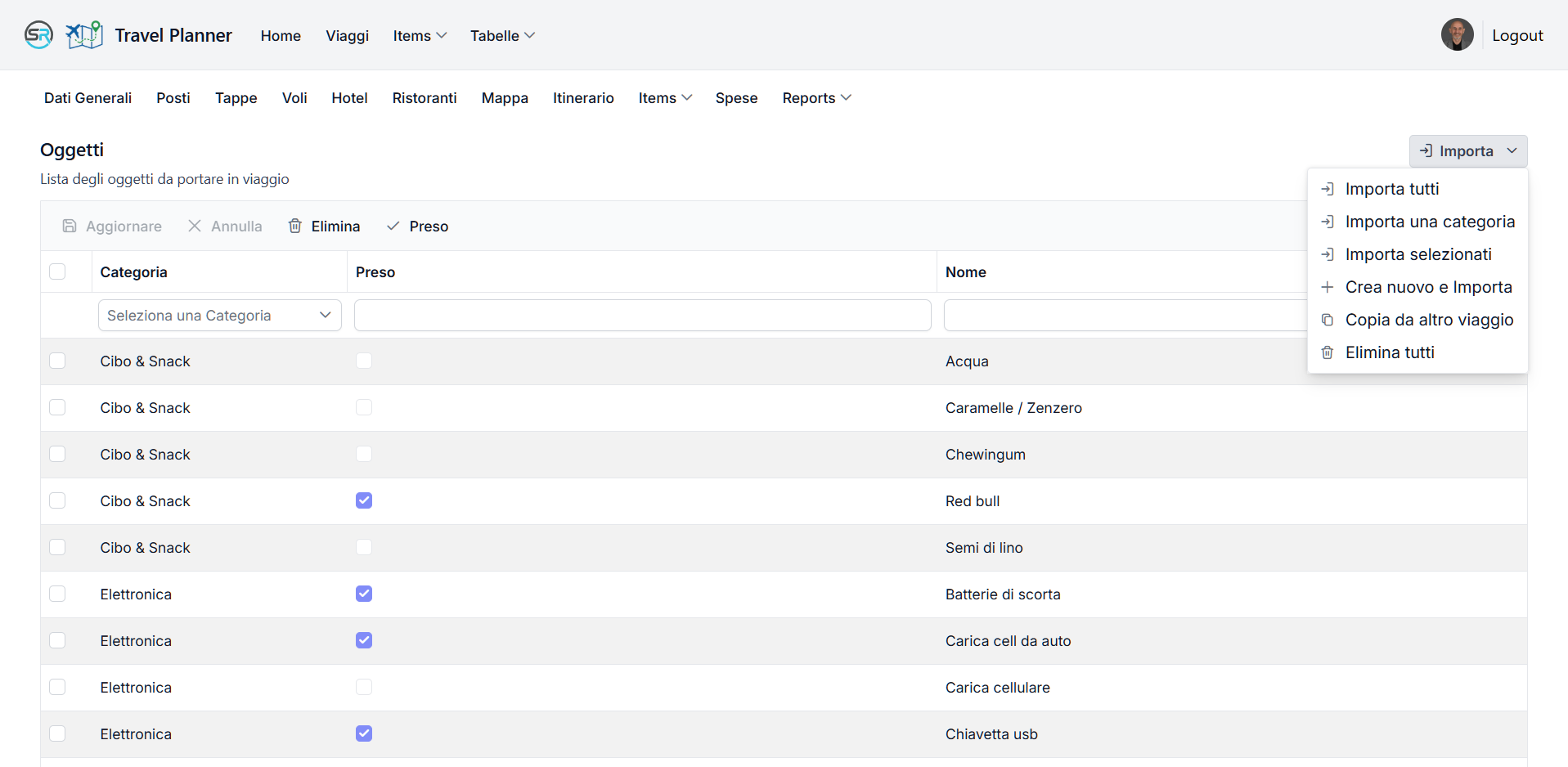Click the Importa dropdown button
1568x767 pixels.
click(1467, 151)
